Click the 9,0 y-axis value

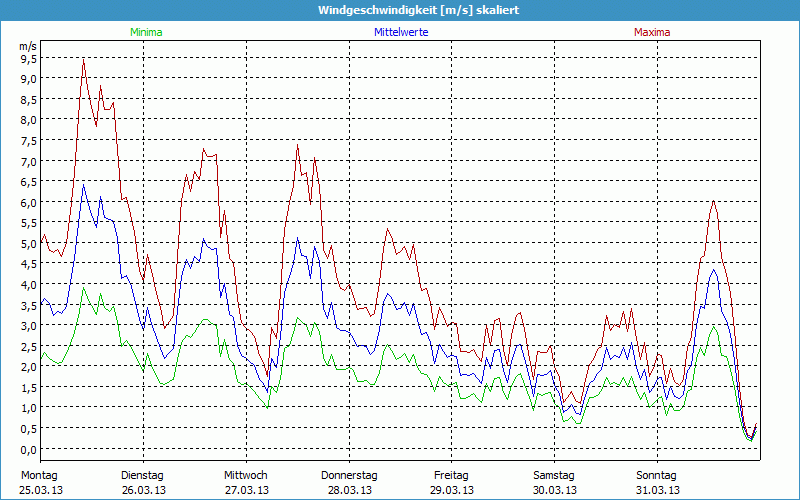29,79
